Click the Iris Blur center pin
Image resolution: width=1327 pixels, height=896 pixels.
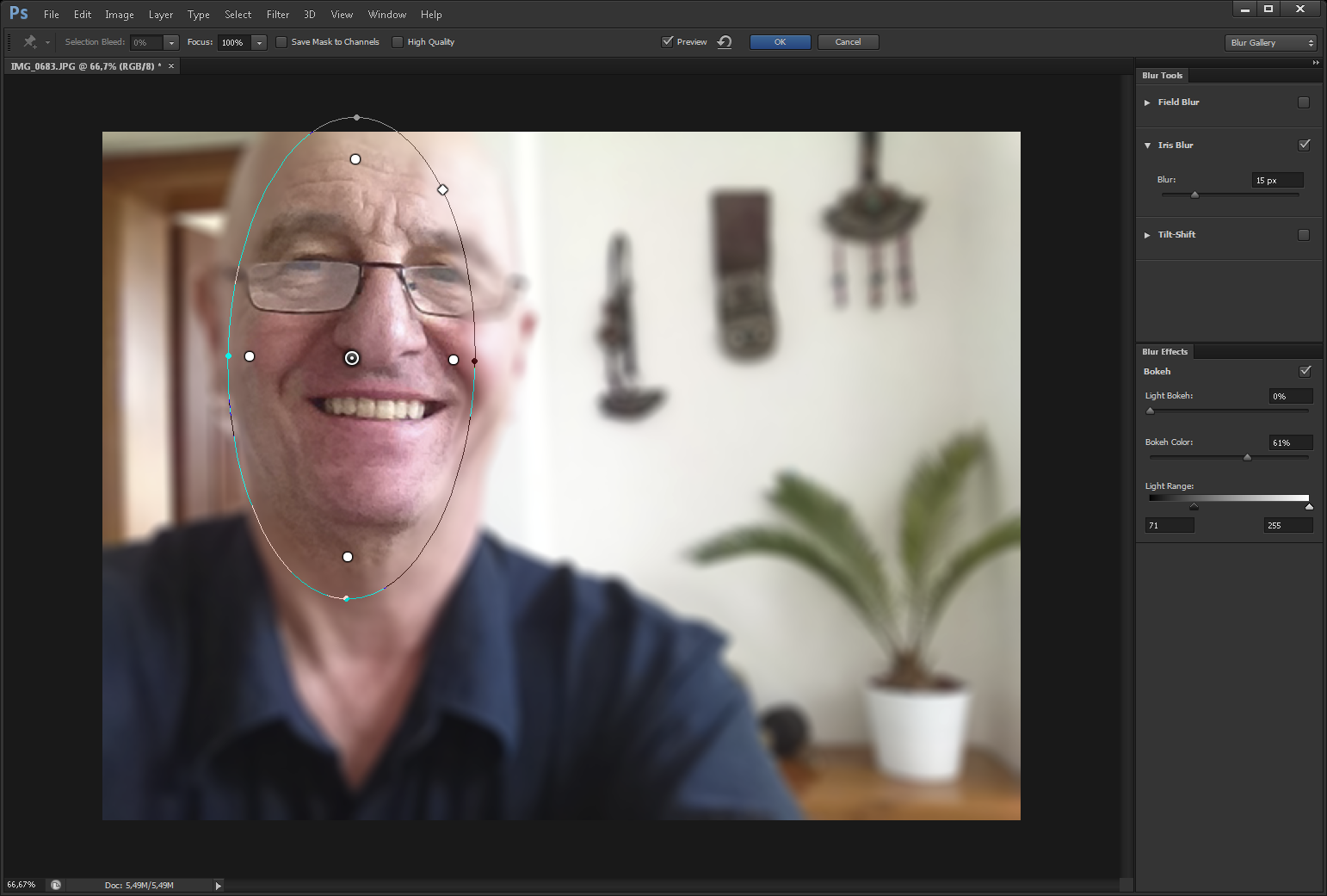[352, 358]
